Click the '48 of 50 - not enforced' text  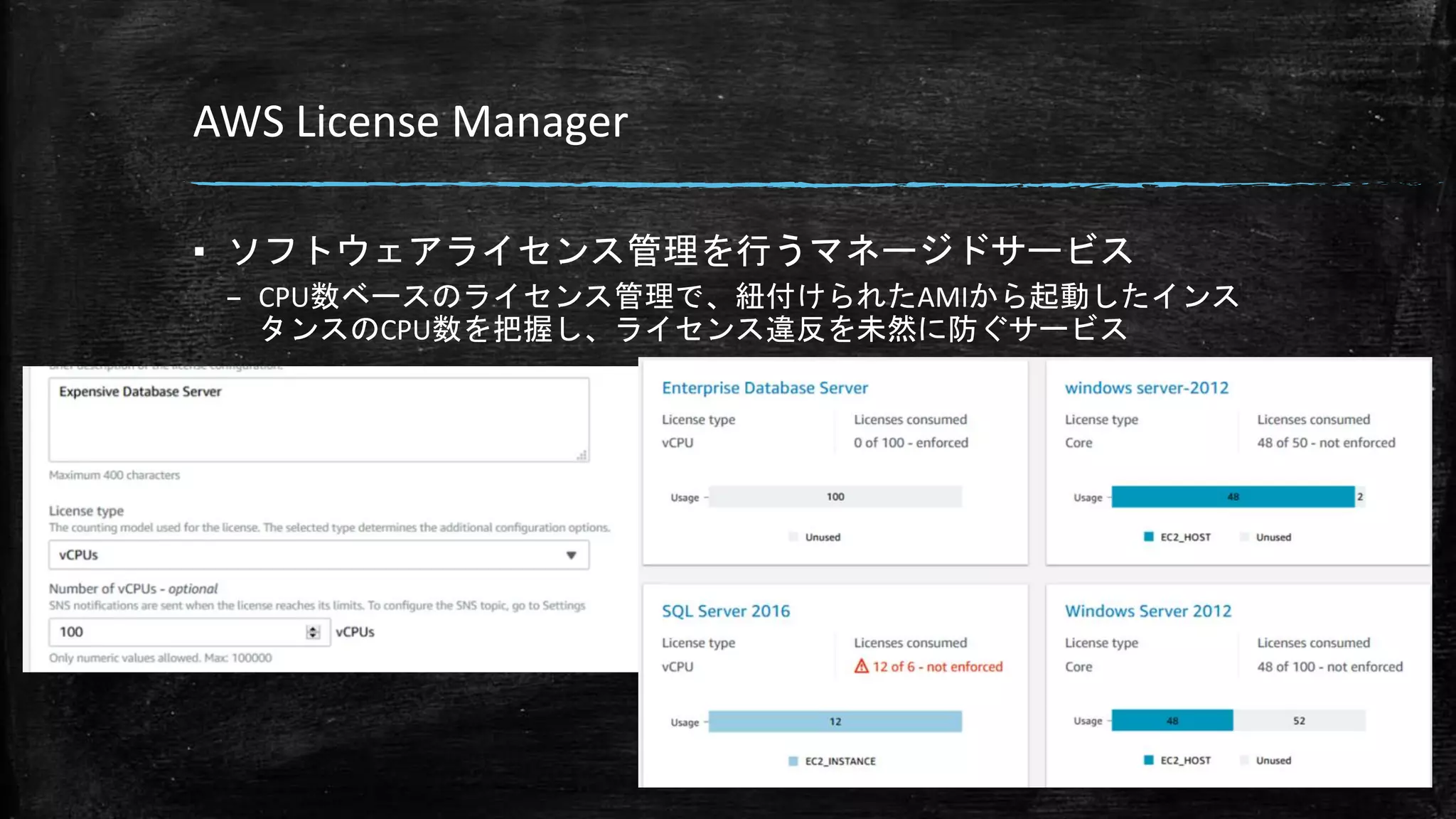(x=1326, y=443)
